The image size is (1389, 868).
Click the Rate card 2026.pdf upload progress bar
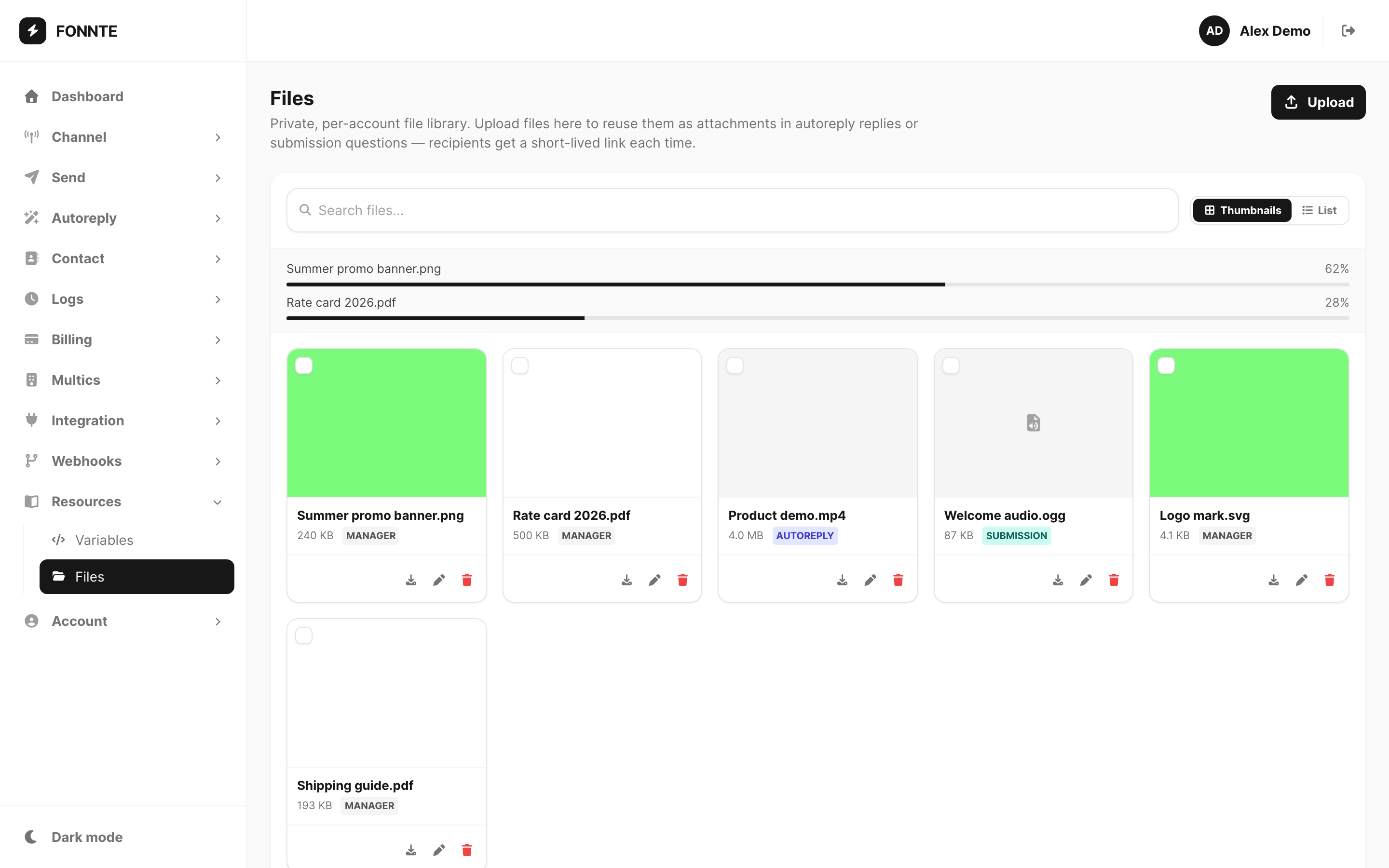pyautogui.click(x=817, y=318)
